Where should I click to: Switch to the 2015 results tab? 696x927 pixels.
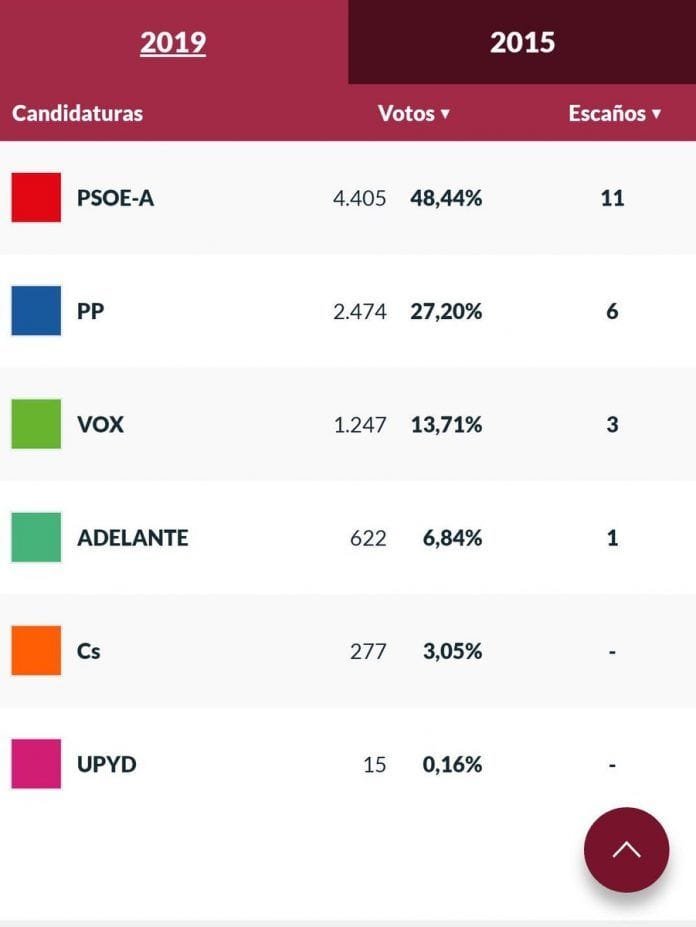(521, 42)
